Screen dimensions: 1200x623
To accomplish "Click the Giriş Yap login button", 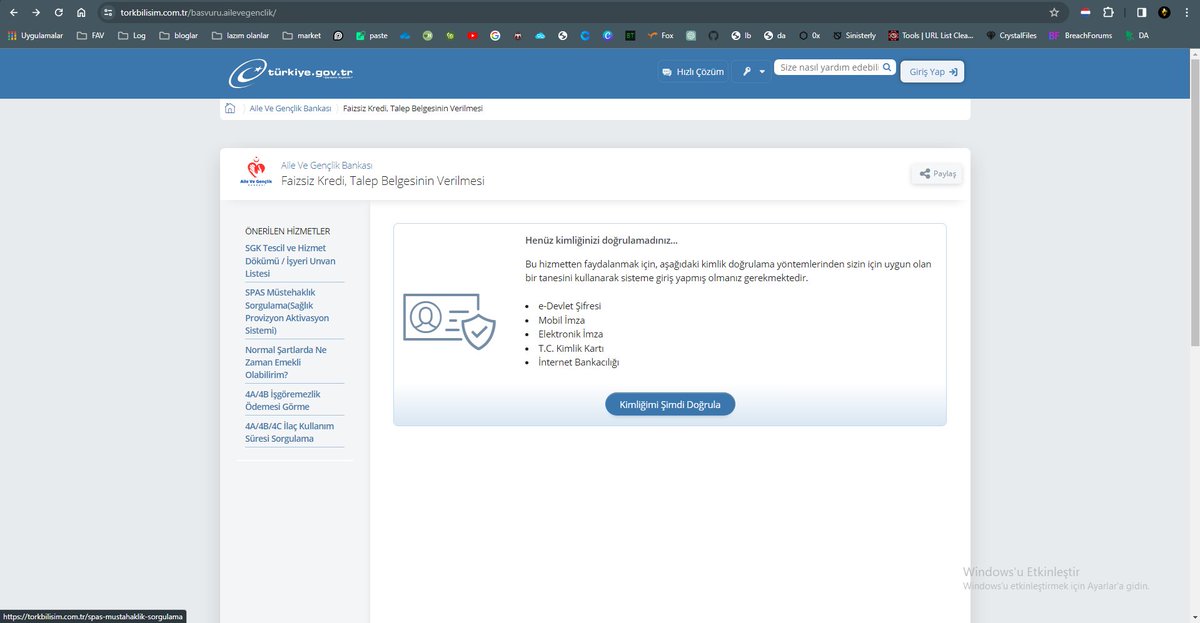I will point(933,72).
